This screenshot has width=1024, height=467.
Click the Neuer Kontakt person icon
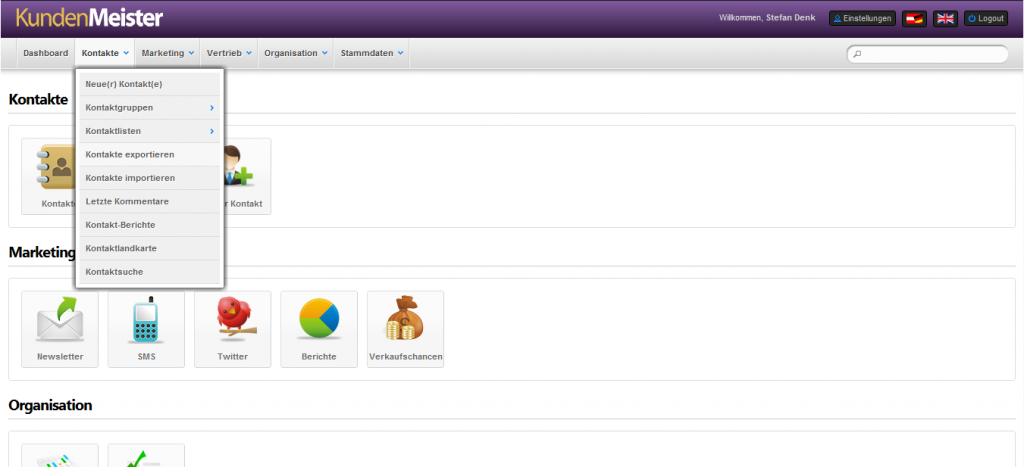[247, 176]
